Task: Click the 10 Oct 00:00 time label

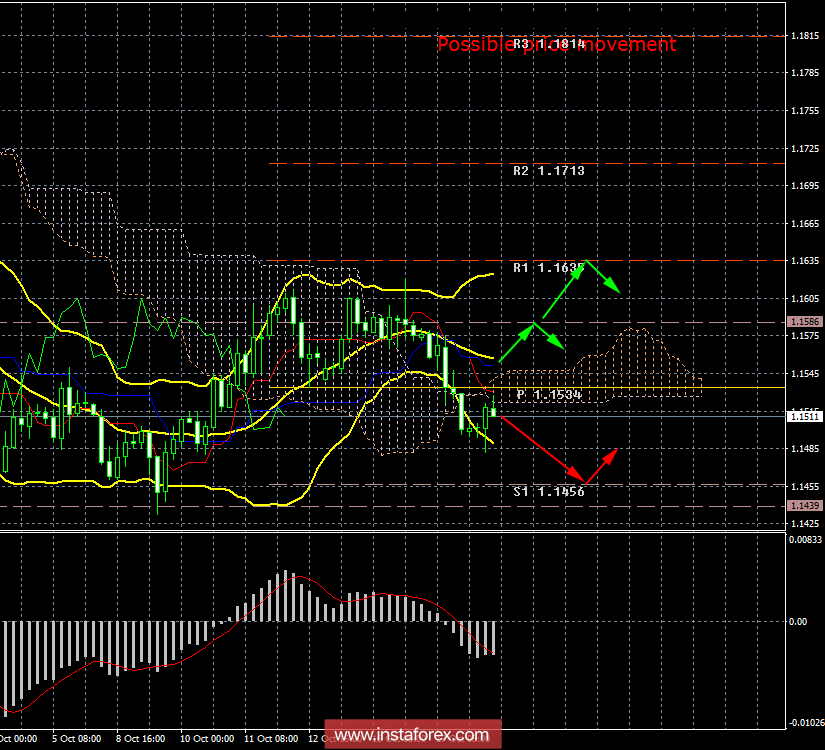Action: (x=207, y=739)
